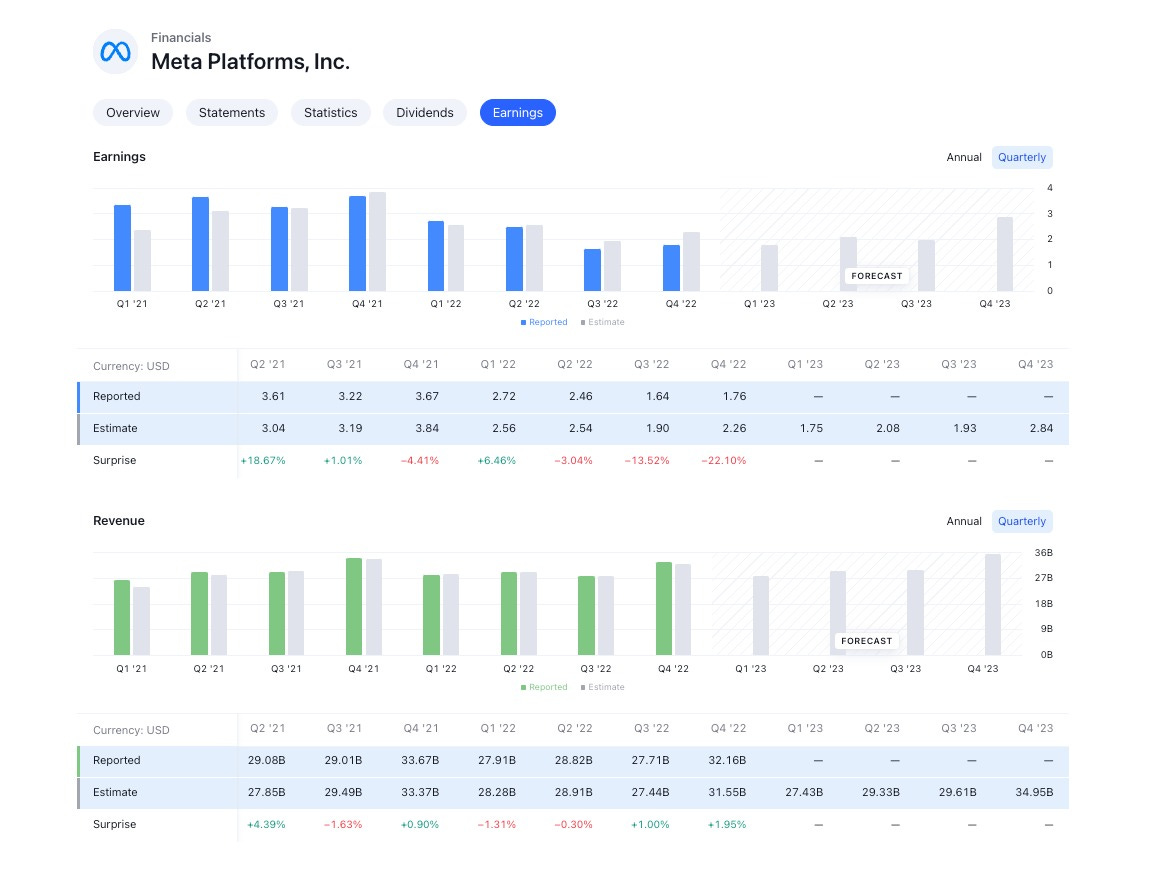The height and width of the screenshot is (891, 1155).
Task: Click the +18.67% earnings surprise value
Action: tap(263, 461)
